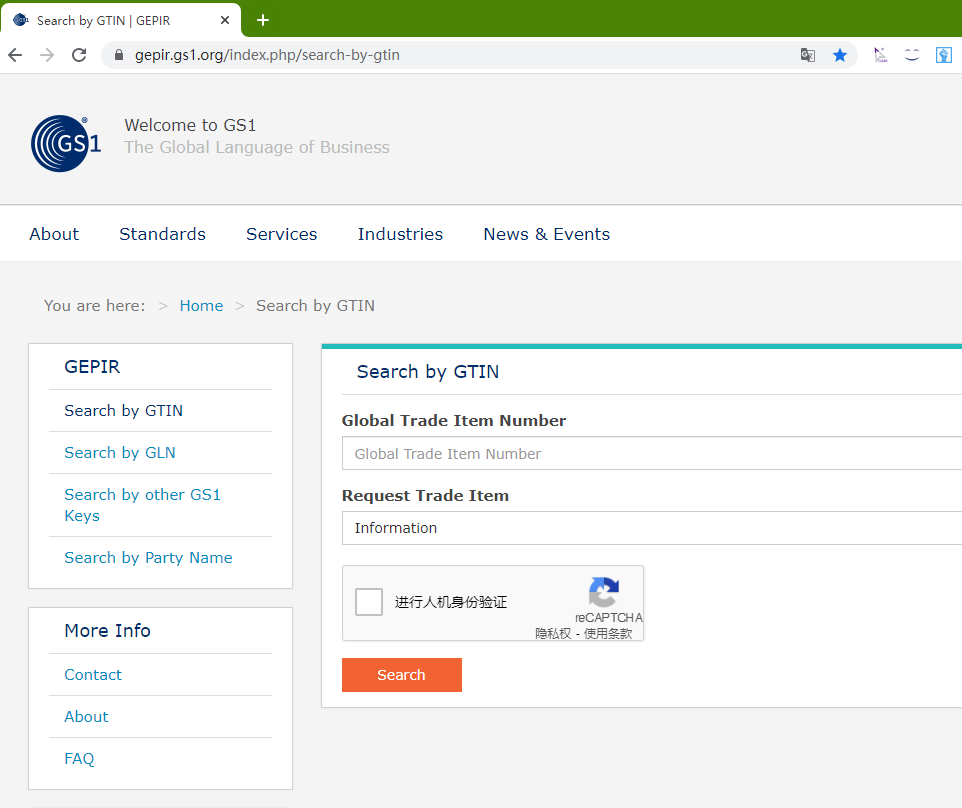Click the reCAPTCHA logo icon

coord(604,591)
